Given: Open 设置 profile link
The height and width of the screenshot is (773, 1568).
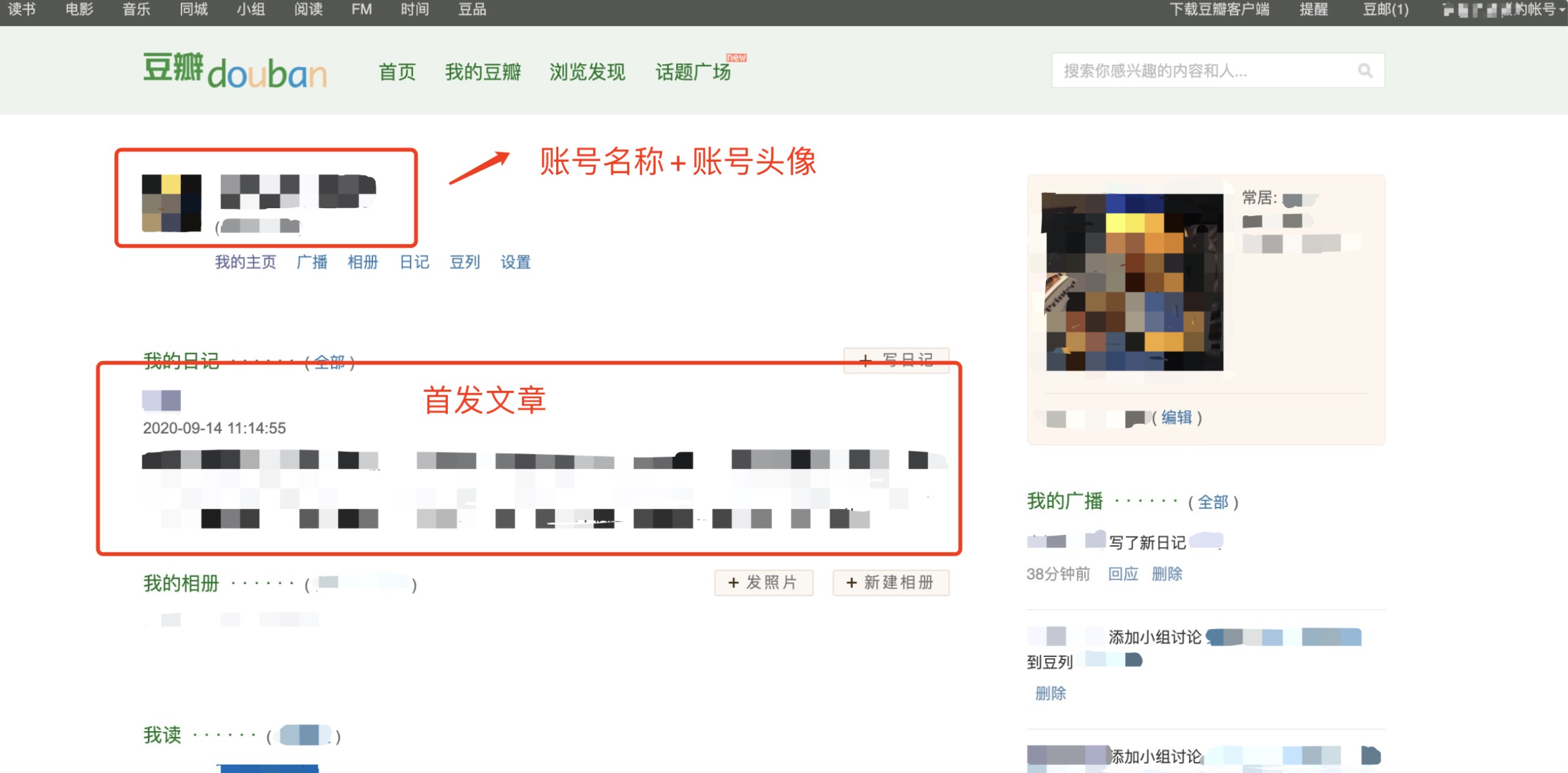Looking at the screenshot, I should point(516,262).
